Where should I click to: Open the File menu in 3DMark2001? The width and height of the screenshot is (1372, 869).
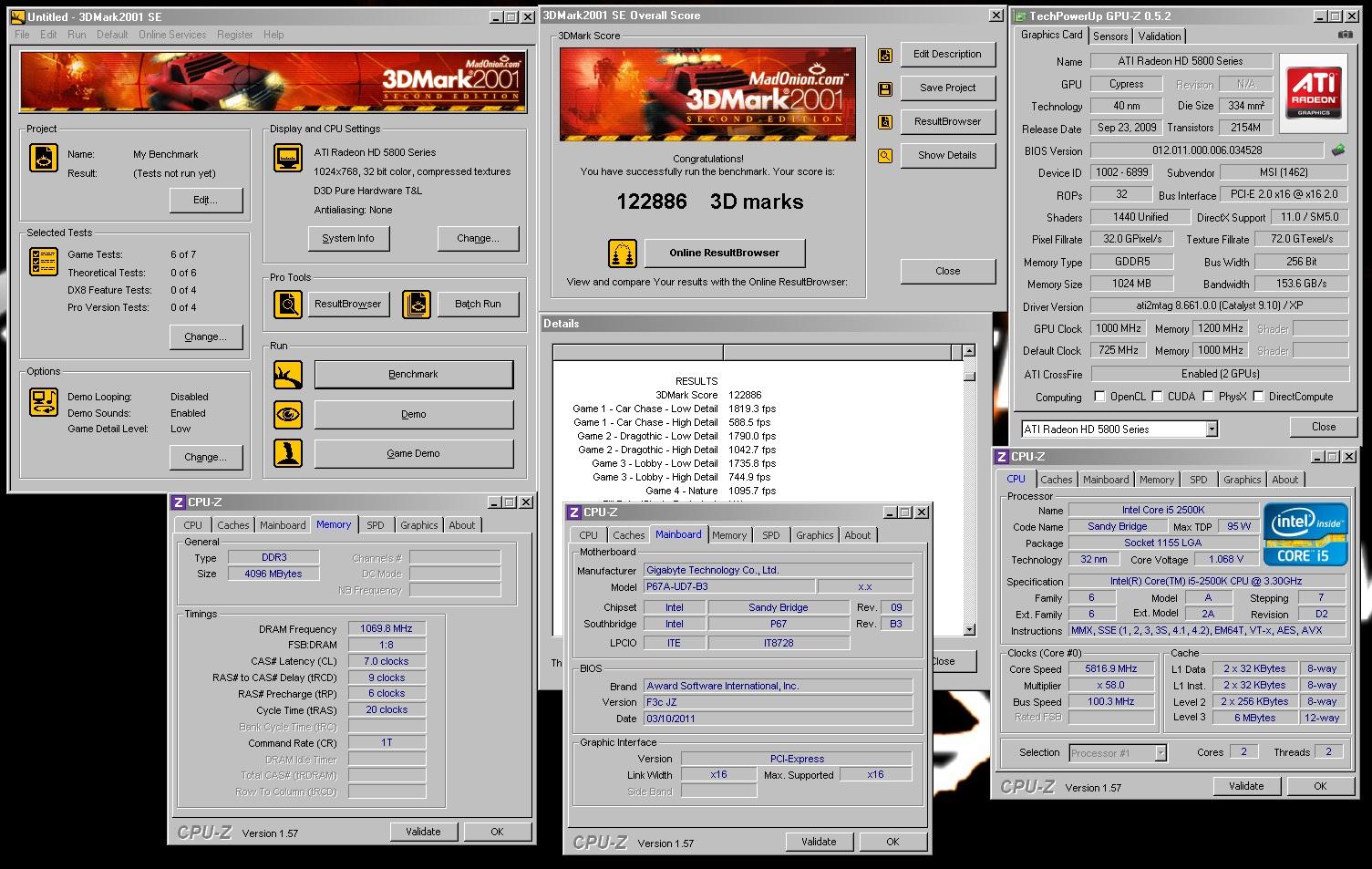[x=22, y=35]
